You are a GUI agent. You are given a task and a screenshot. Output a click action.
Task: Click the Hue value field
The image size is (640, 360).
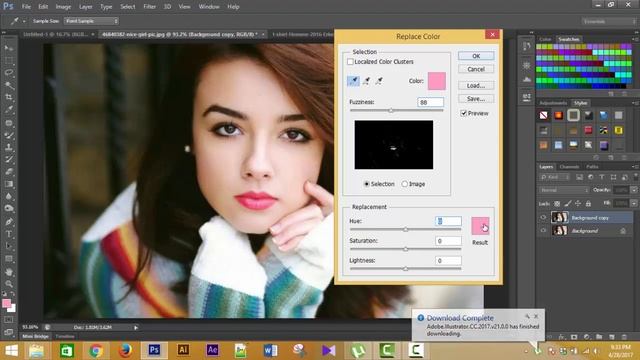click(448, 221)
